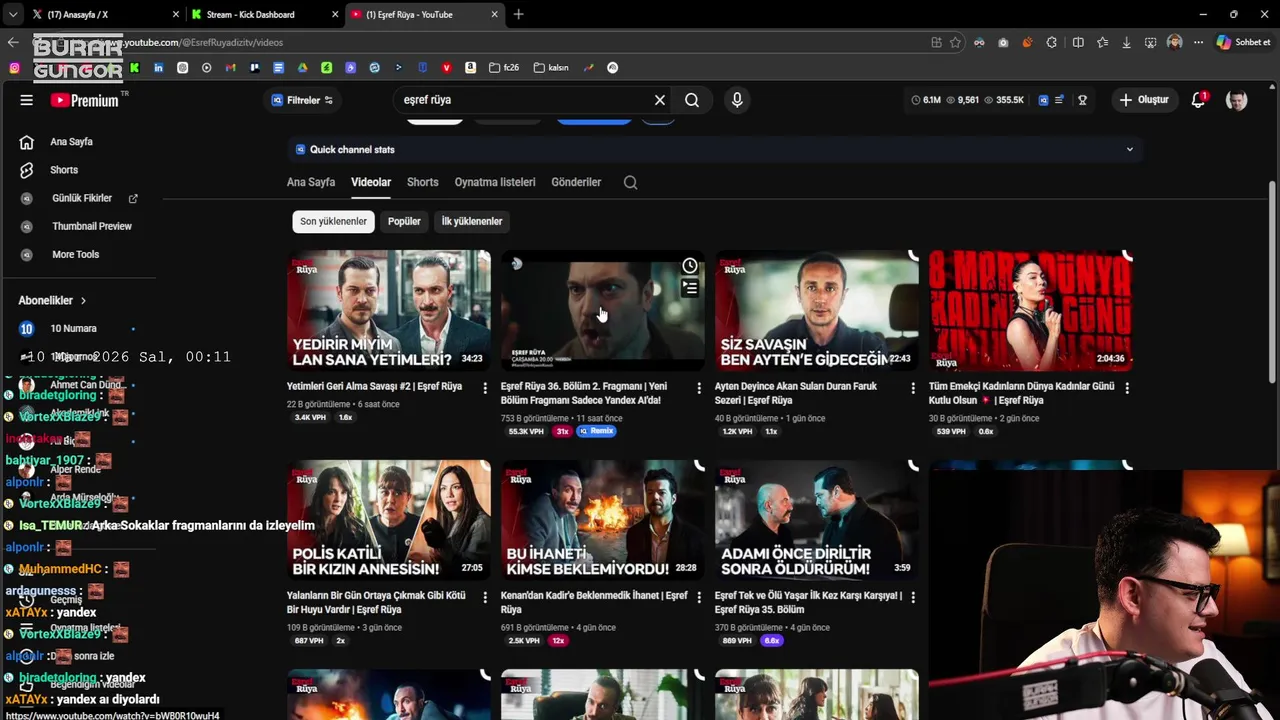Open browser extensions puzzle icon
This screenshot has width=1280, height=720.
tap(1051, 43)
